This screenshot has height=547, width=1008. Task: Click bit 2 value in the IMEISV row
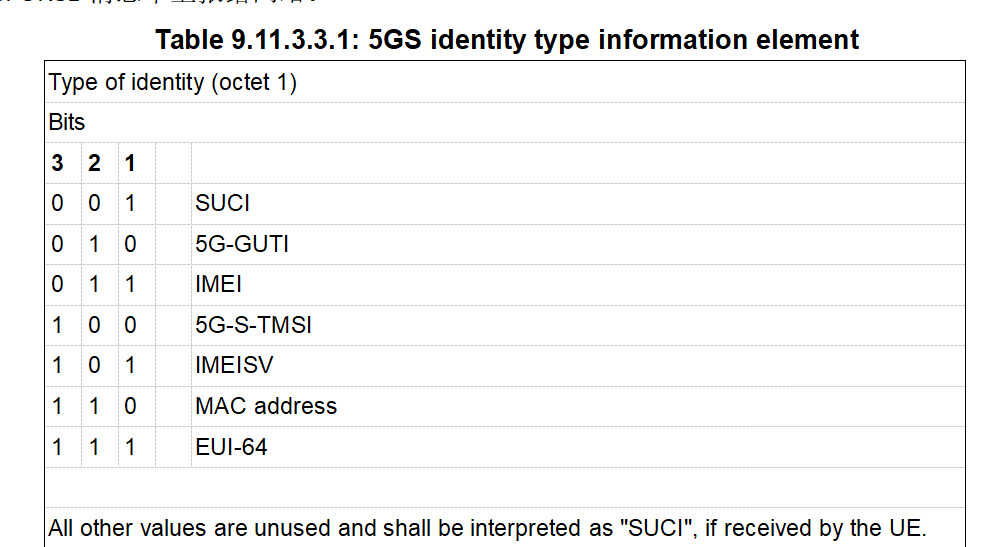tap(94, 365)
